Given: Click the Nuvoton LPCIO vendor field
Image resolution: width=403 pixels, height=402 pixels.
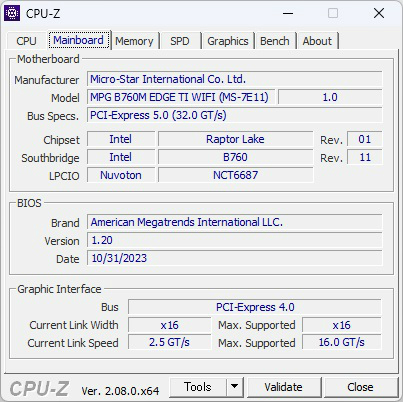Looking at the screenshot, I should click(121, 175).
